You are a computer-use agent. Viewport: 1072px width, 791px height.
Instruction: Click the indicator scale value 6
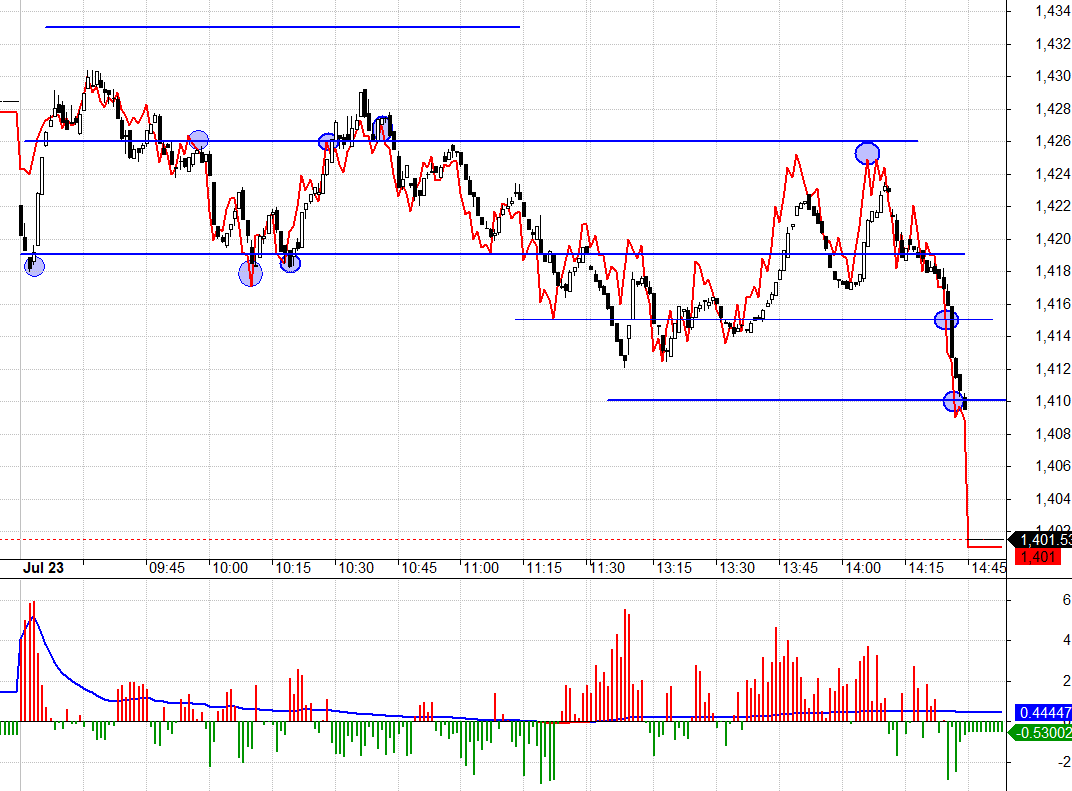click(1066, 600)
